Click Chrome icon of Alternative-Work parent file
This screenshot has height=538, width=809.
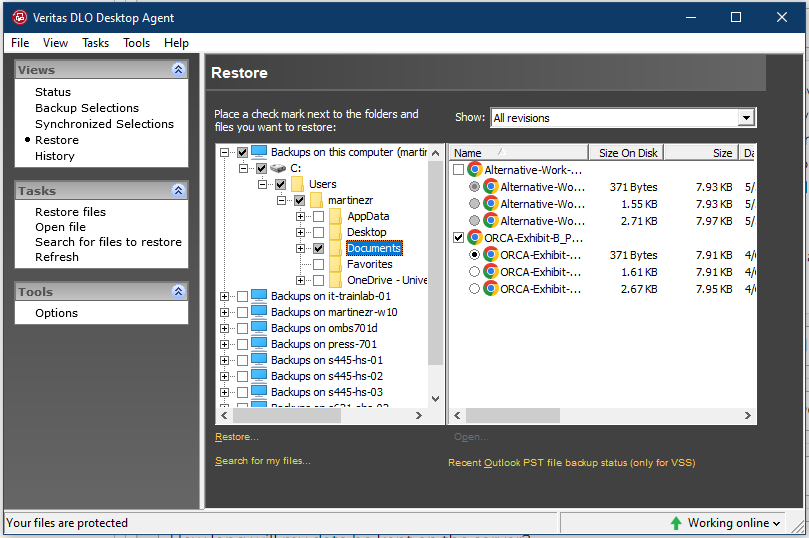(475, 170)
